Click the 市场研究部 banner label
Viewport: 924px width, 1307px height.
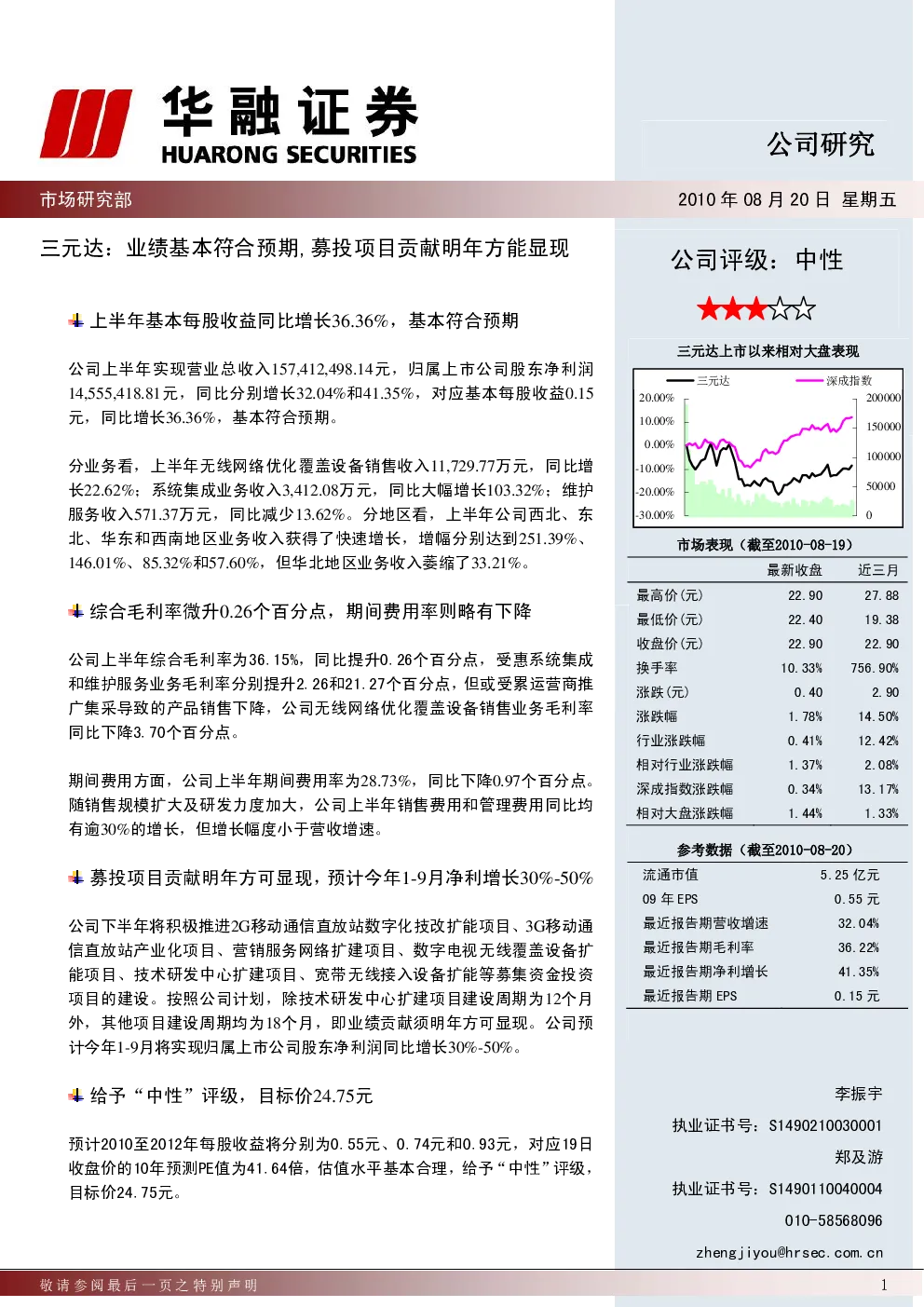(86, 199)
